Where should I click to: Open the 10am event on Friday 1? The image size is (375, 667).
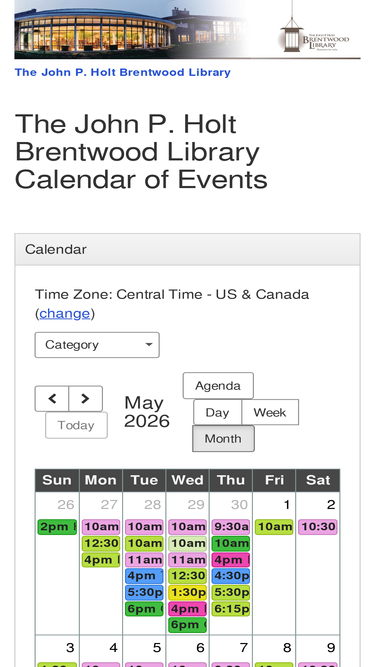click(274, 527)
